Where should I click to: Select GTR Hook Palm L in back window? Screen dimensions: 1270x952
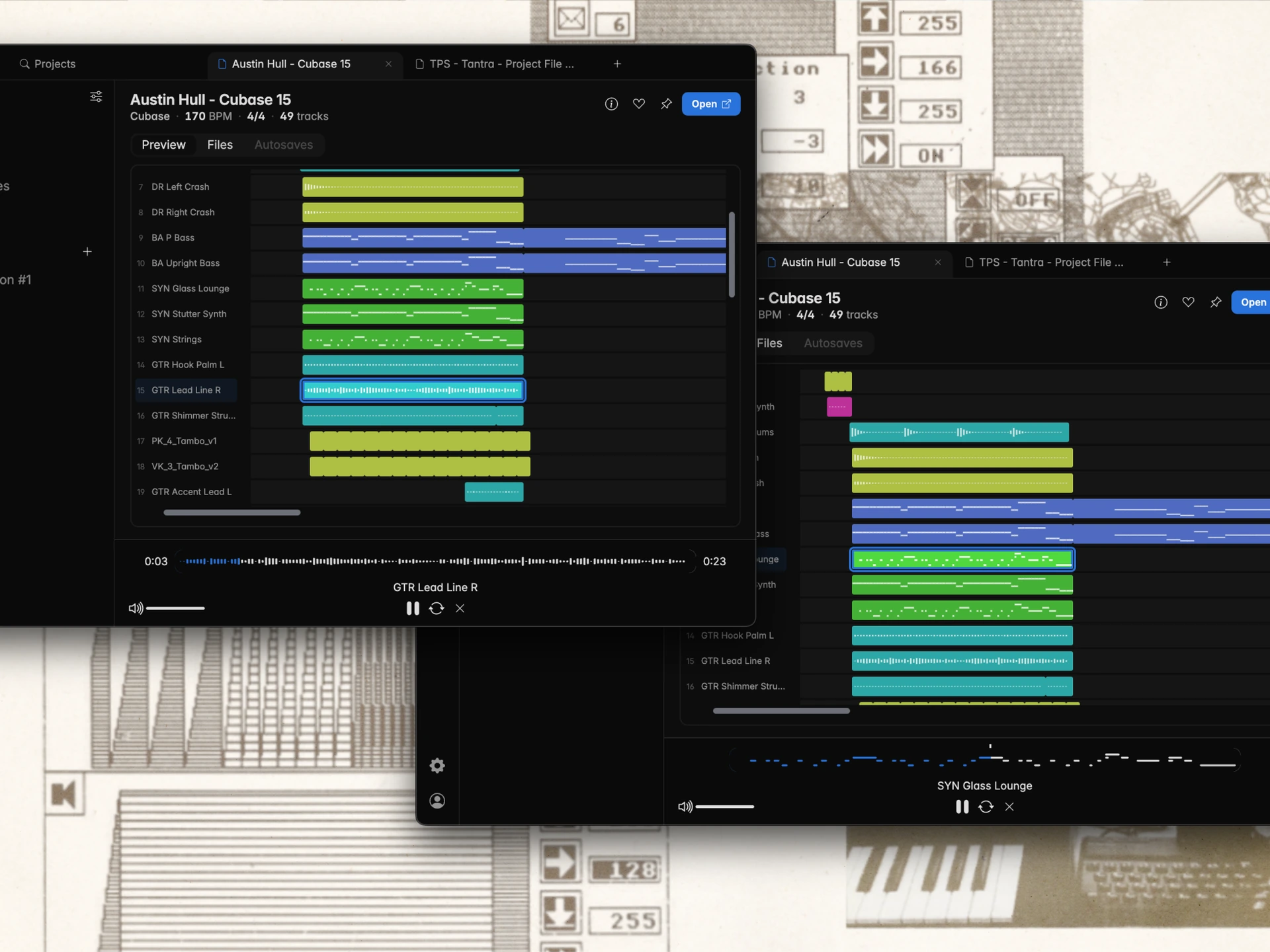coord(736,635)
